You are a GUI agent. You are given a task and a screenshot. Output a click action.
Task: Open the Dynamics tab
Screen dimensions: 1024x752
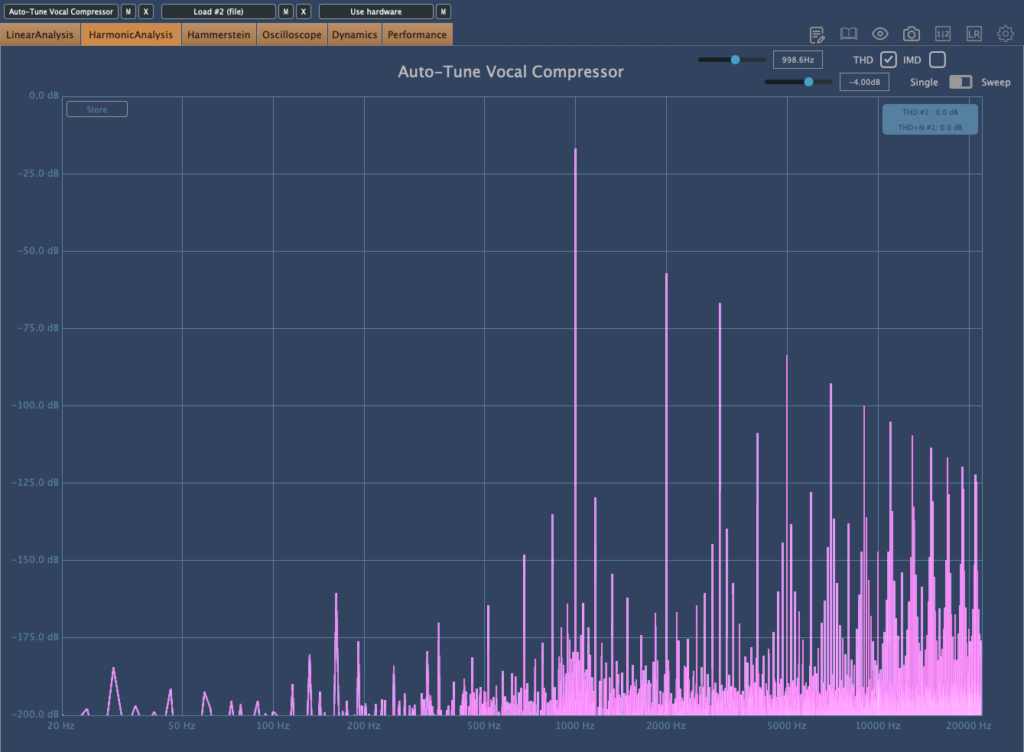click(354, 35)
